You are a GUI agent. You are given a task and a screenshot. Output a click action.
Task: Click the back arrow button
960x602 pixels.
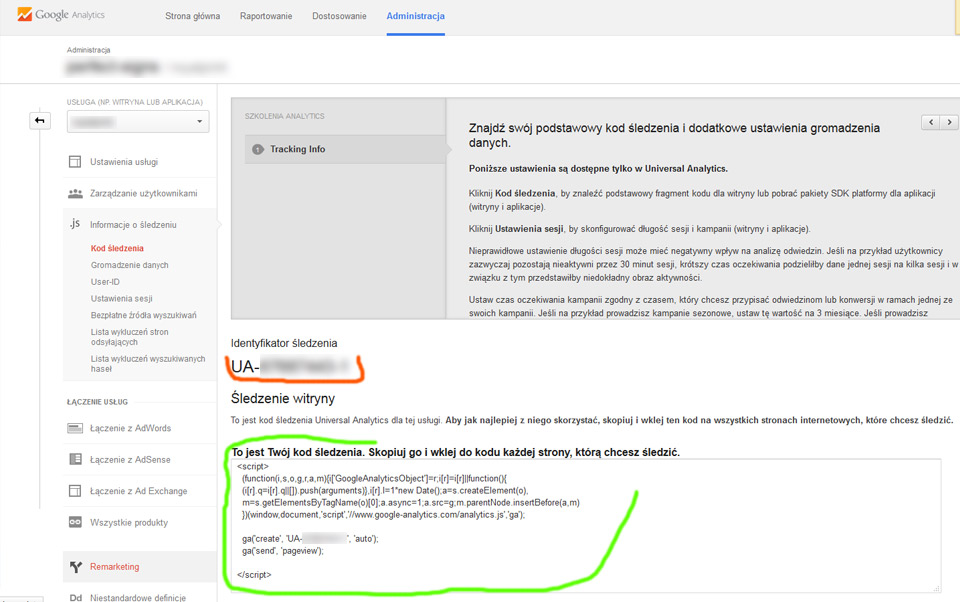click(40, 121)
